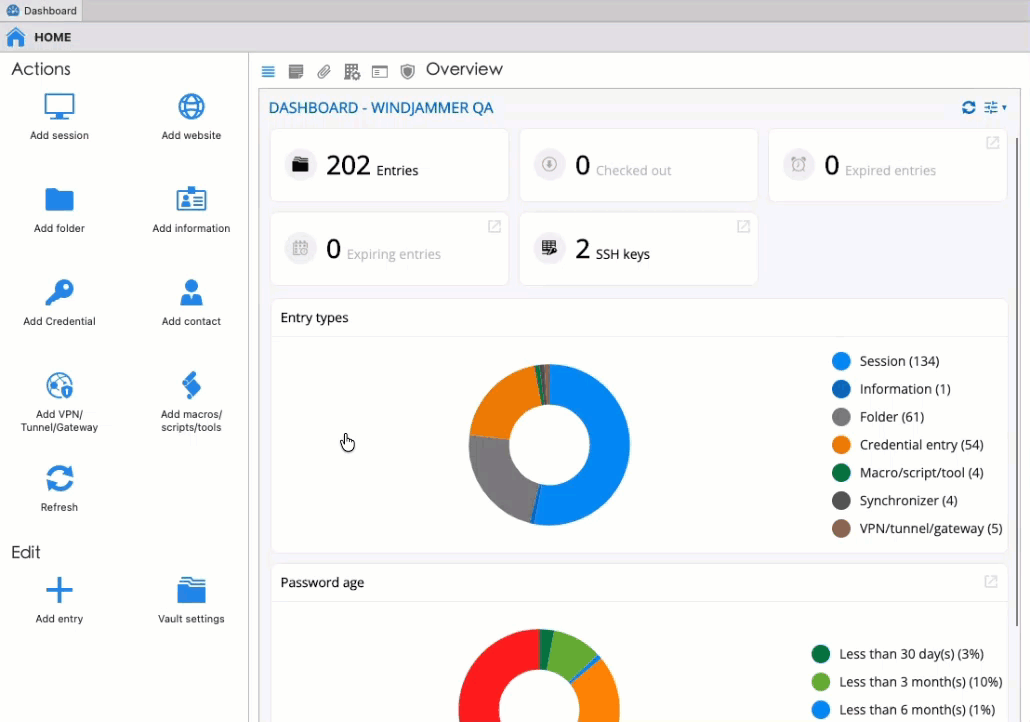This screenshot has width=1030, height=722.
Task: Click the dashboard refresh icon beside title
Action: coord(968,108)
